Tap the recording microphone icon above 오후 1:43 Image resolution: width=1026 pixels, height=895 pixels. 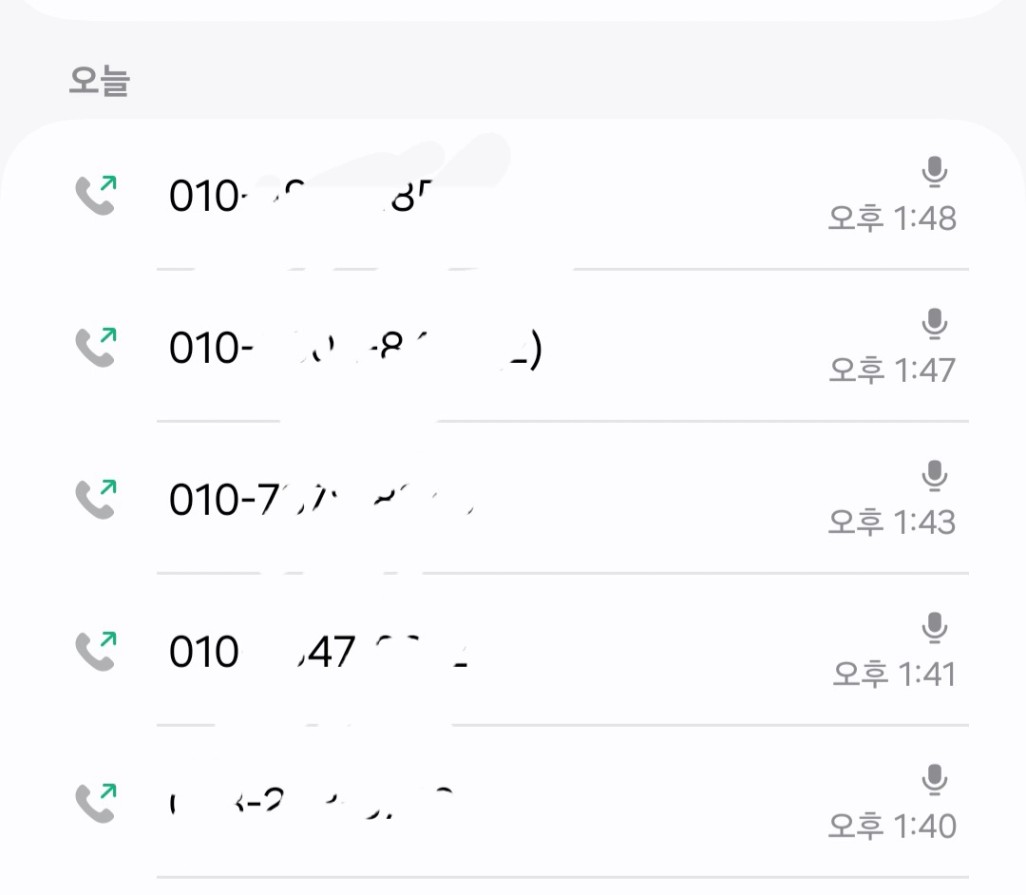click(x=934, y=477)
